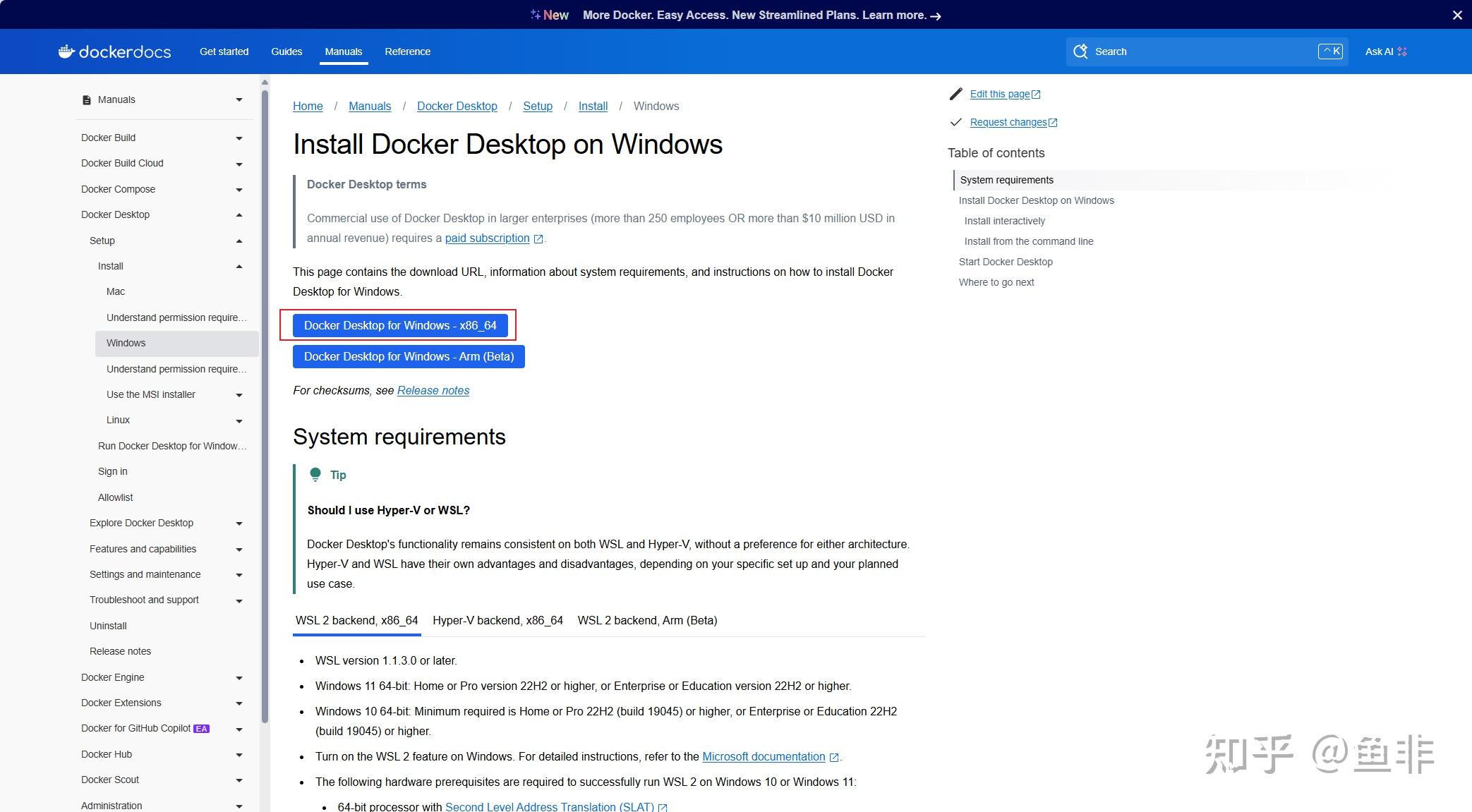
Task: Click the Manuals document icon in sidebar
Action: [x=87, y=100]
